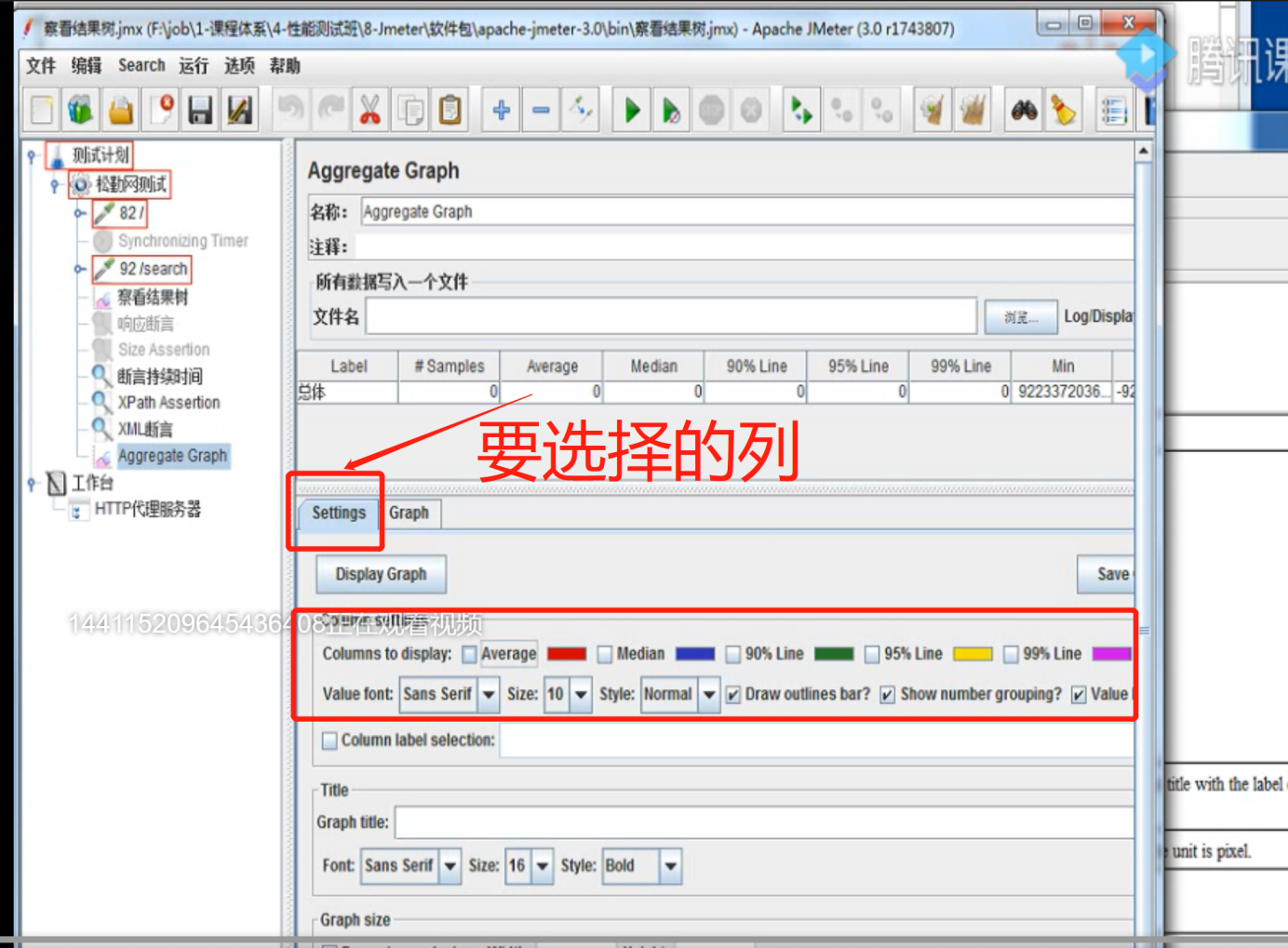Enable the Median column checkbox
The width and height of the screenshot is (1288, 948).
pos(605,655)
